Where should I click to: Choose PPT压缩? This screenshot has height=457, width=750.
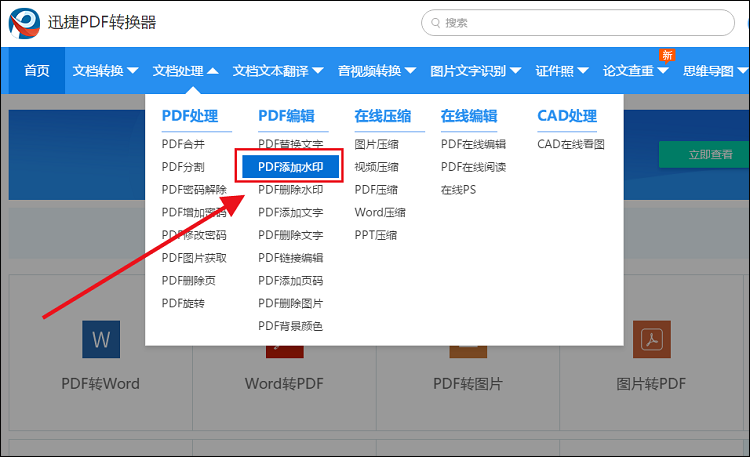click(x=376, y=235)
